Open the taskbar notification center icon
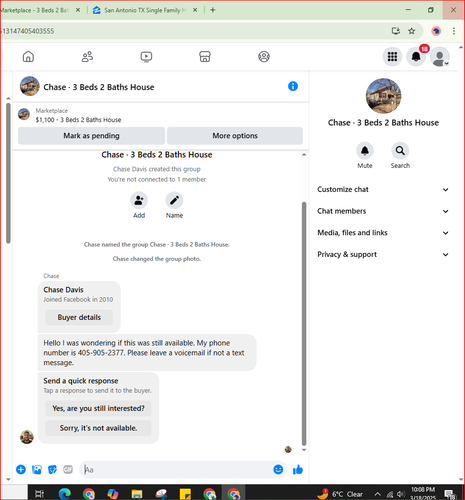 click(x=450, y=494)
